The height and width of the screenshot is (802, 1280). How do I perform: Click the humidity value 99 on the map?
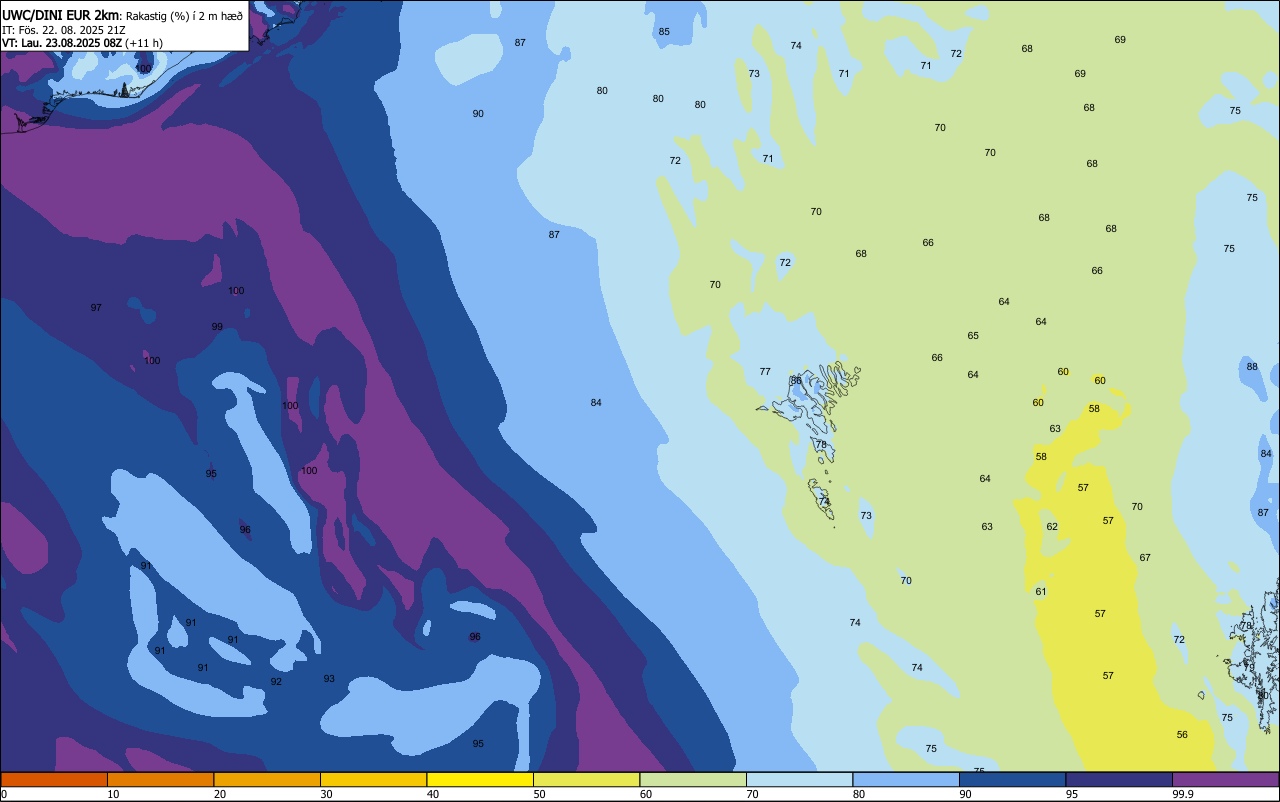coord(217,327)
